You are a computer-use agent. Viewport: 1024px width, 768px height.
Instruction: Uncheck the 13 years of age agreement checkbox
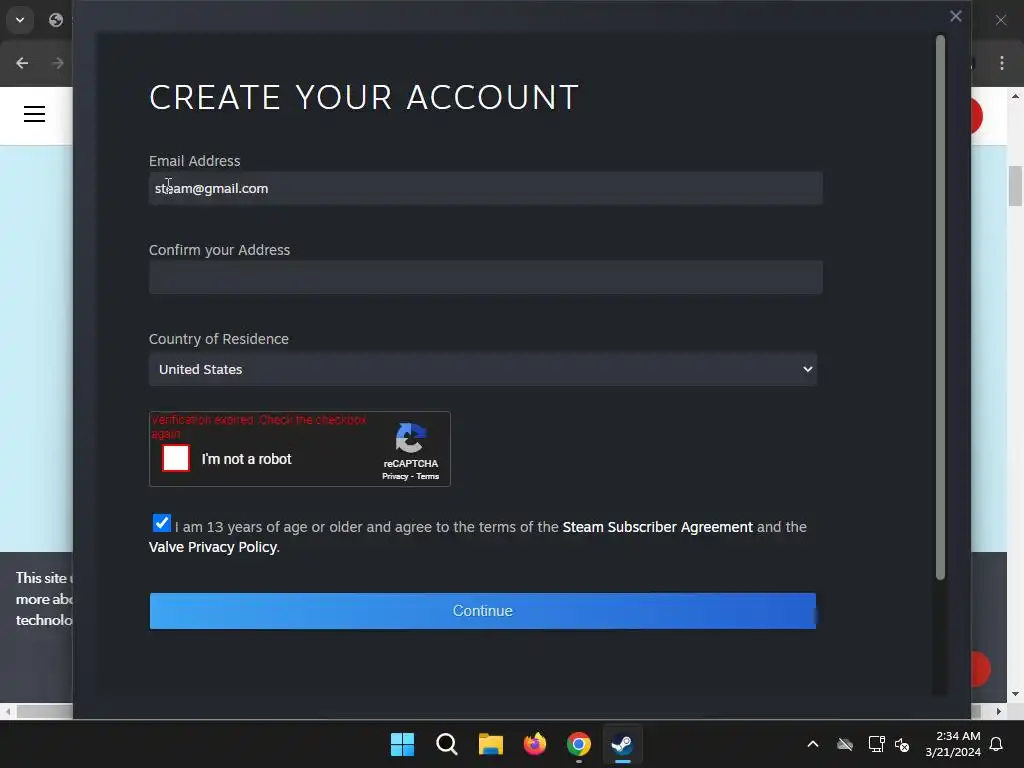click(161, 523)
